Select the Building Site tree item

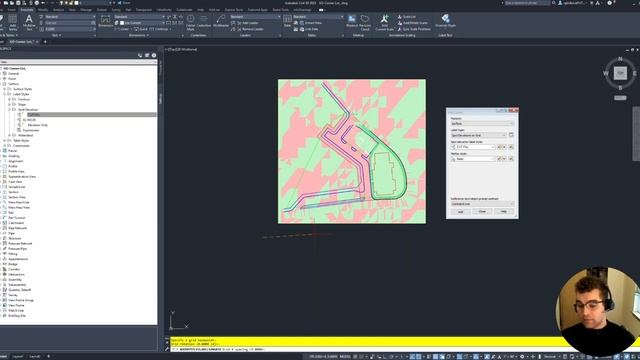(x=17, y=316)
